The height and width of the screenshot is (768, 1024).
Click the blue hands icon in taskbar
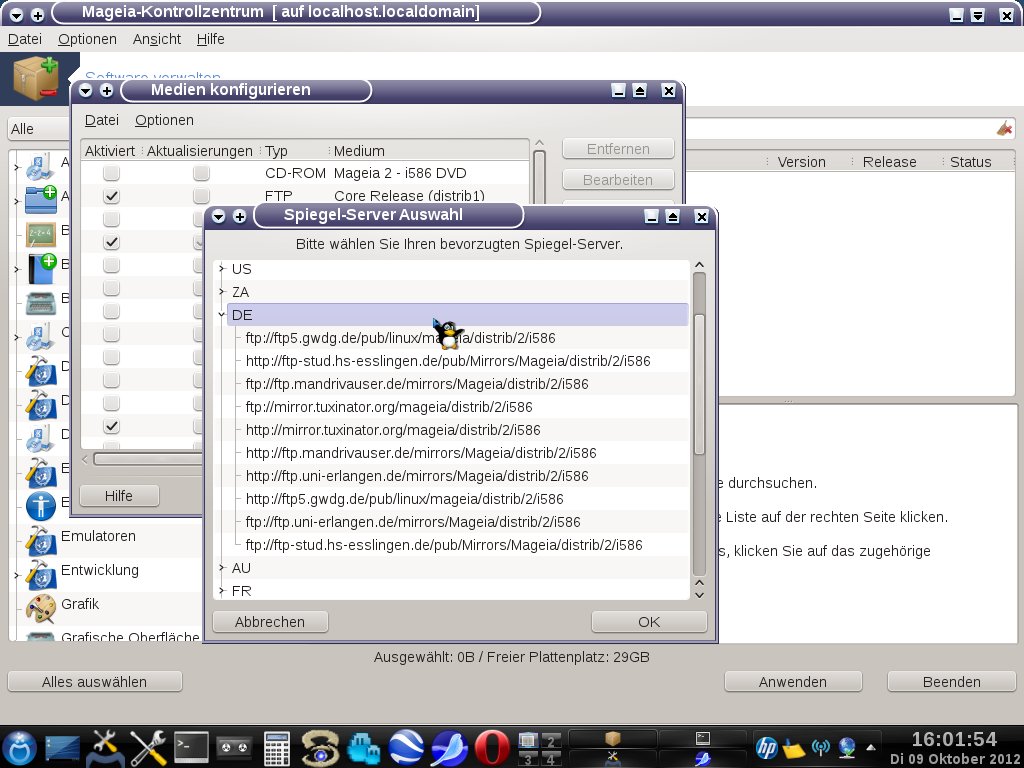point(363,749)
